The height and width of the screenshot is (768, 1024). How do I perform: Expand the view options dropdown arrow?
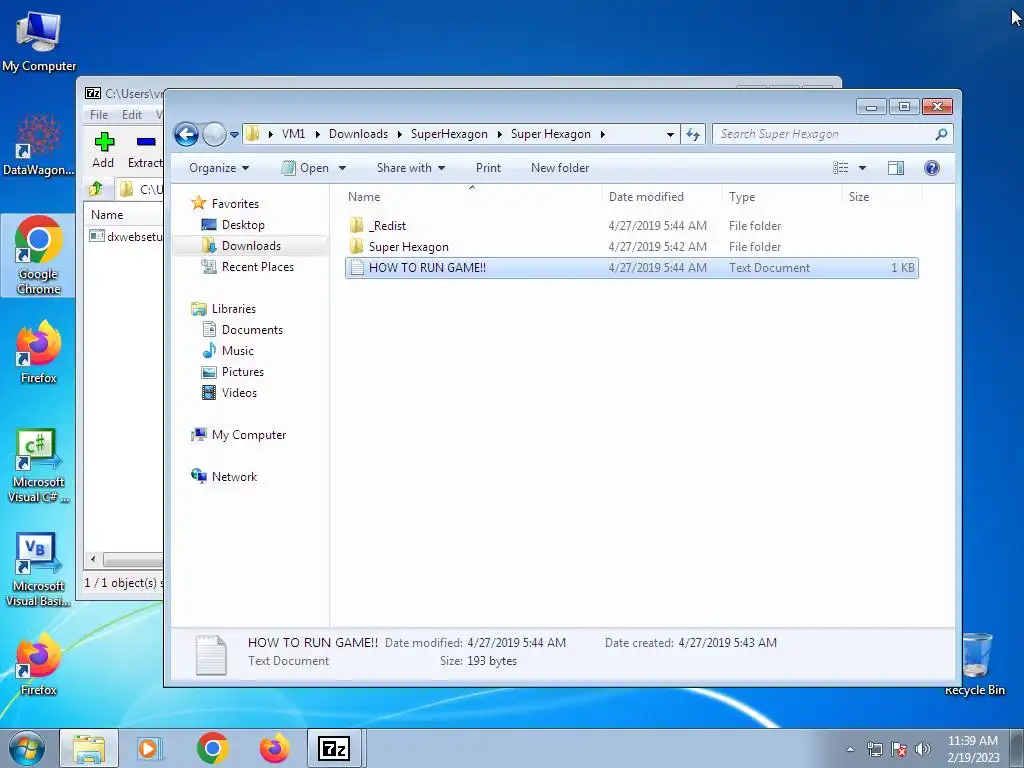(x=862, y=168)
